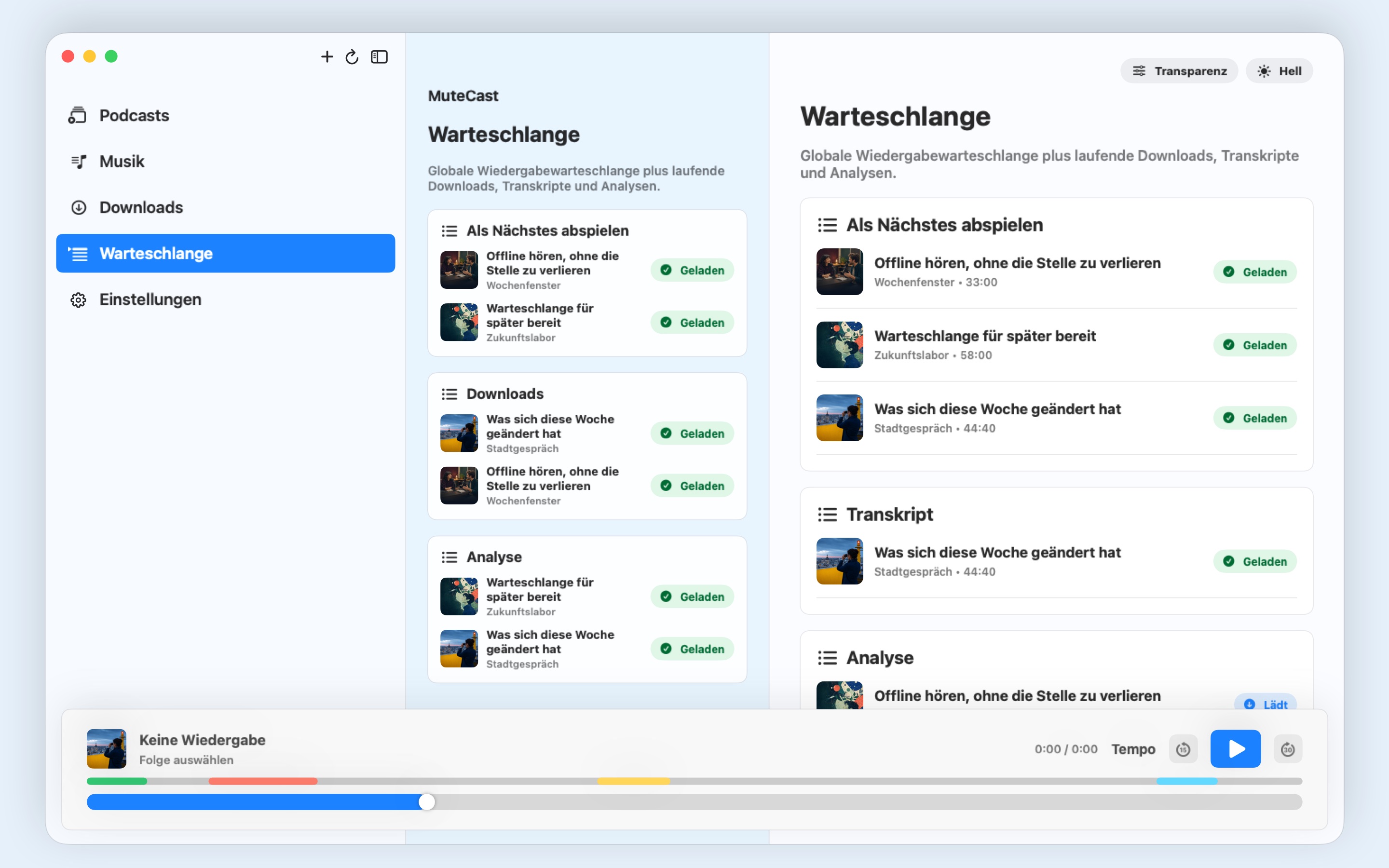
Task: Select Was sich diese Woche in middle Downloads
Action: point(550,426)
